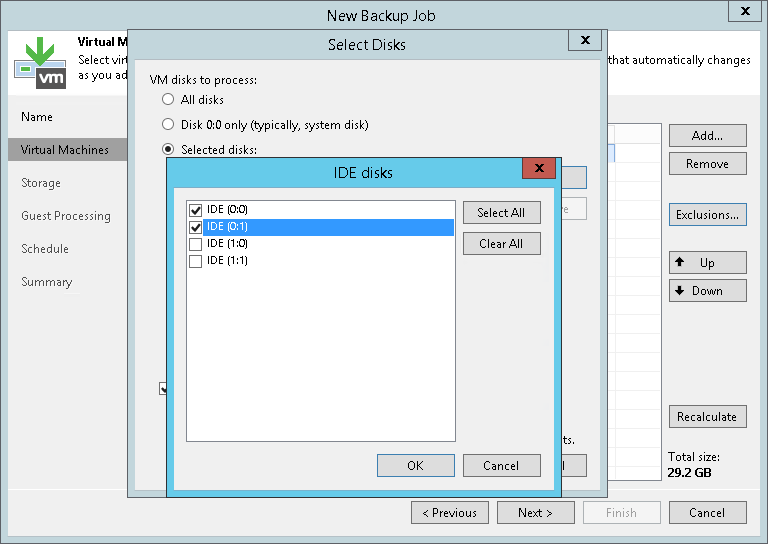
Task: Select the IDE (0:0) list row text
Action: tap(227, 210)
